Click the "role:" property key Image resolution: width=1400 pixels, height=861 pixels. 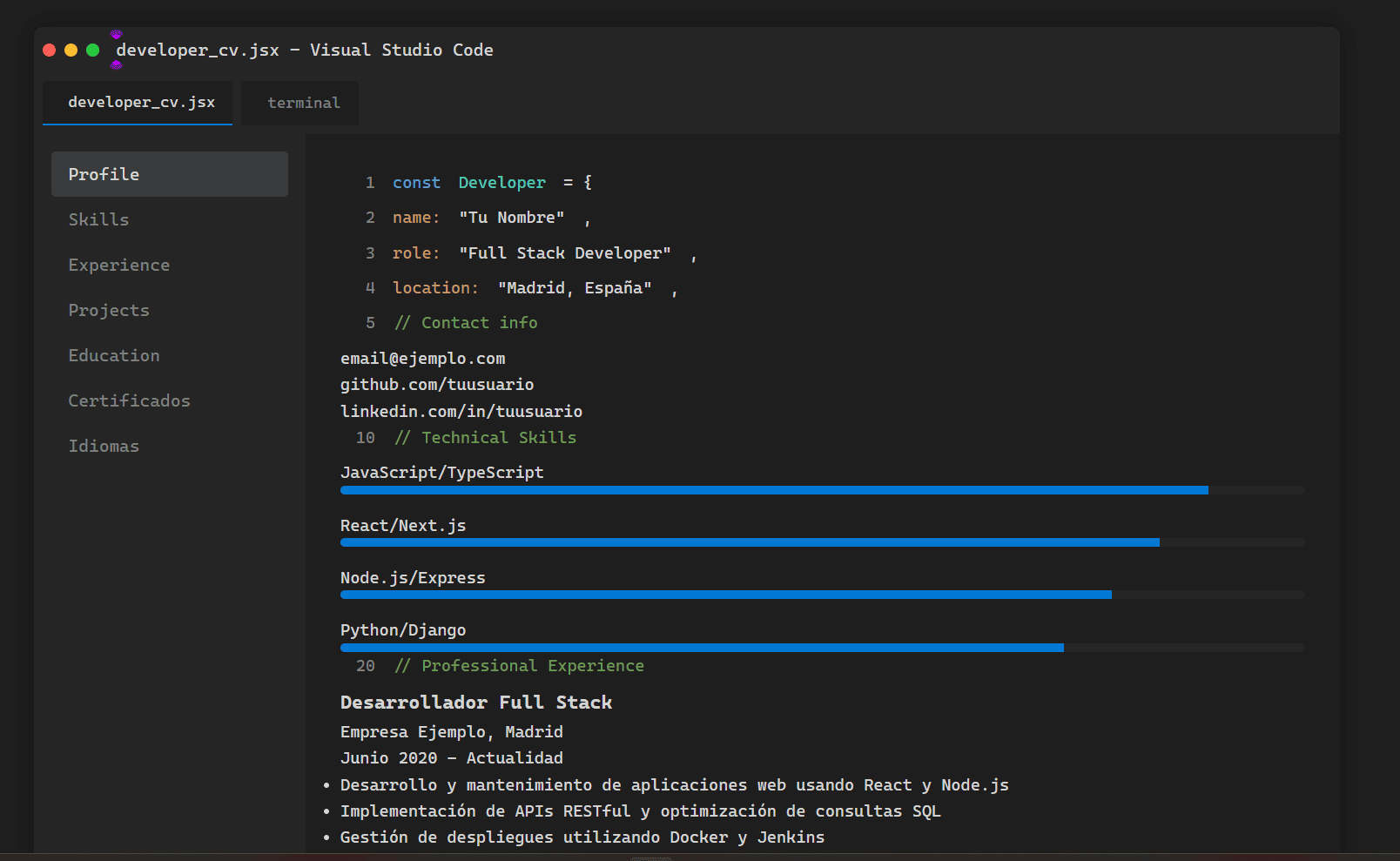coord(416,253)
